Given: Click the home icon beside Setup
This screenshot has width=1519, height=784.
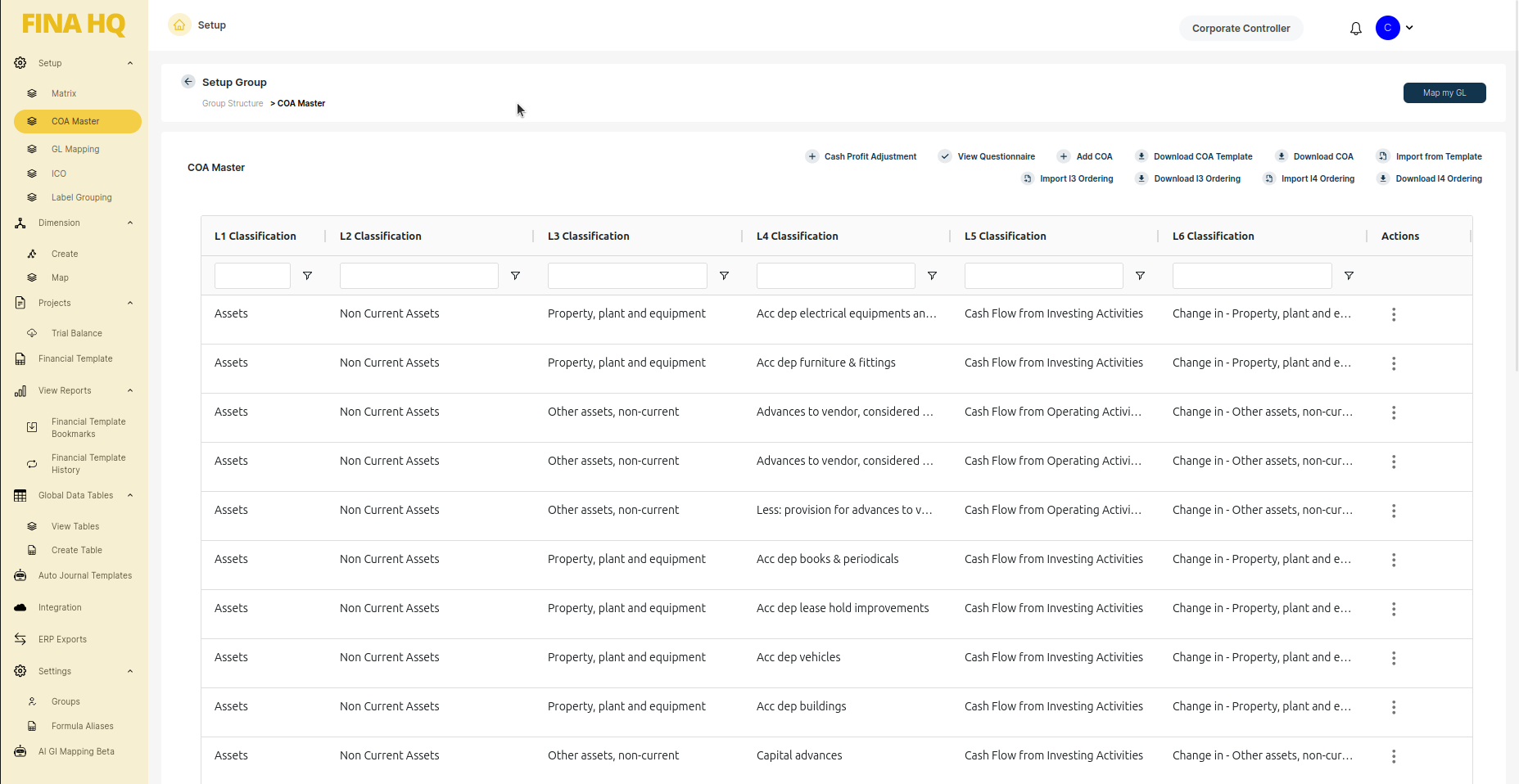Looking at the screenshot, I should (179, 25).
